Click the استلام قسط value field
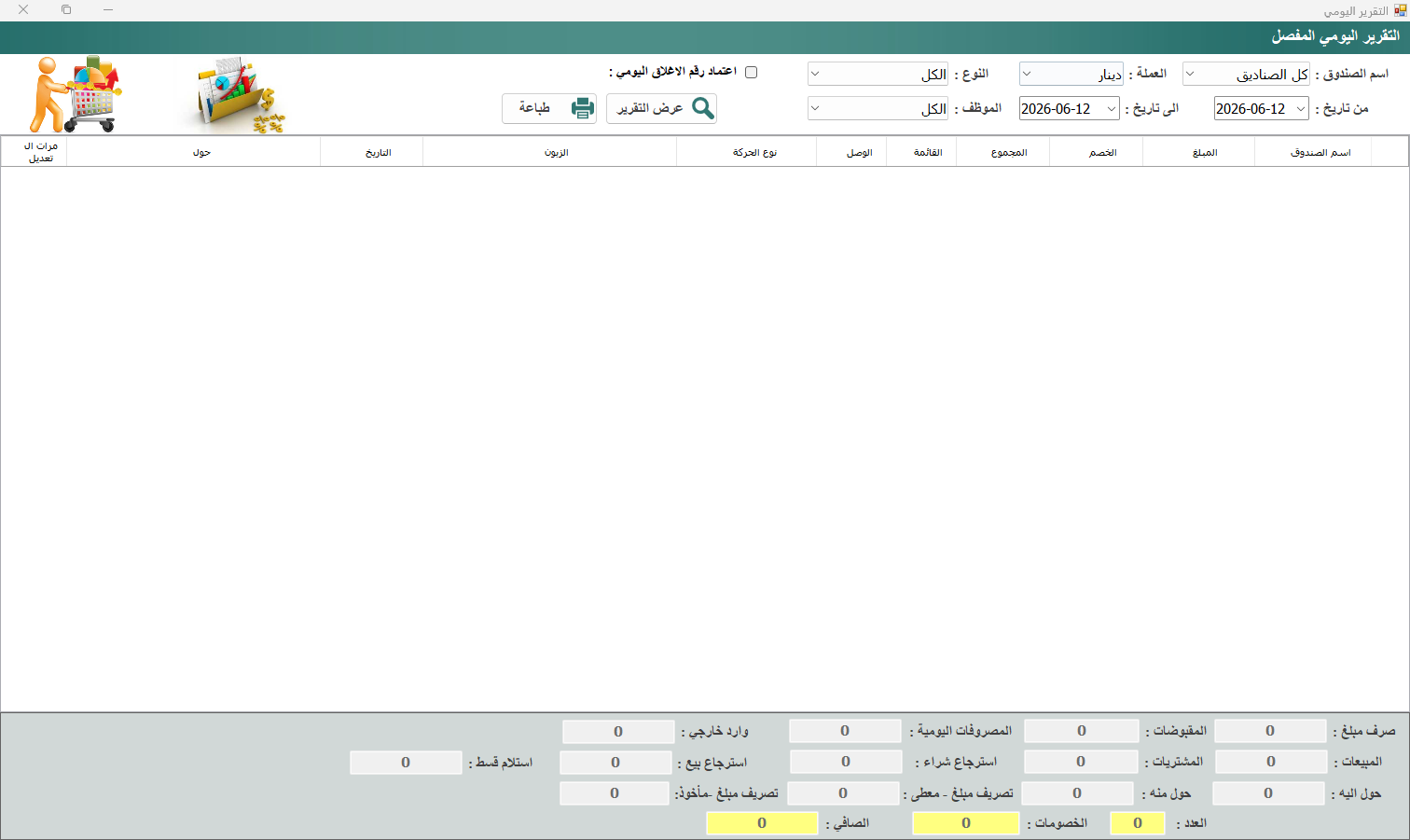Screen dimensions: 1410x840 coord(406,763)
